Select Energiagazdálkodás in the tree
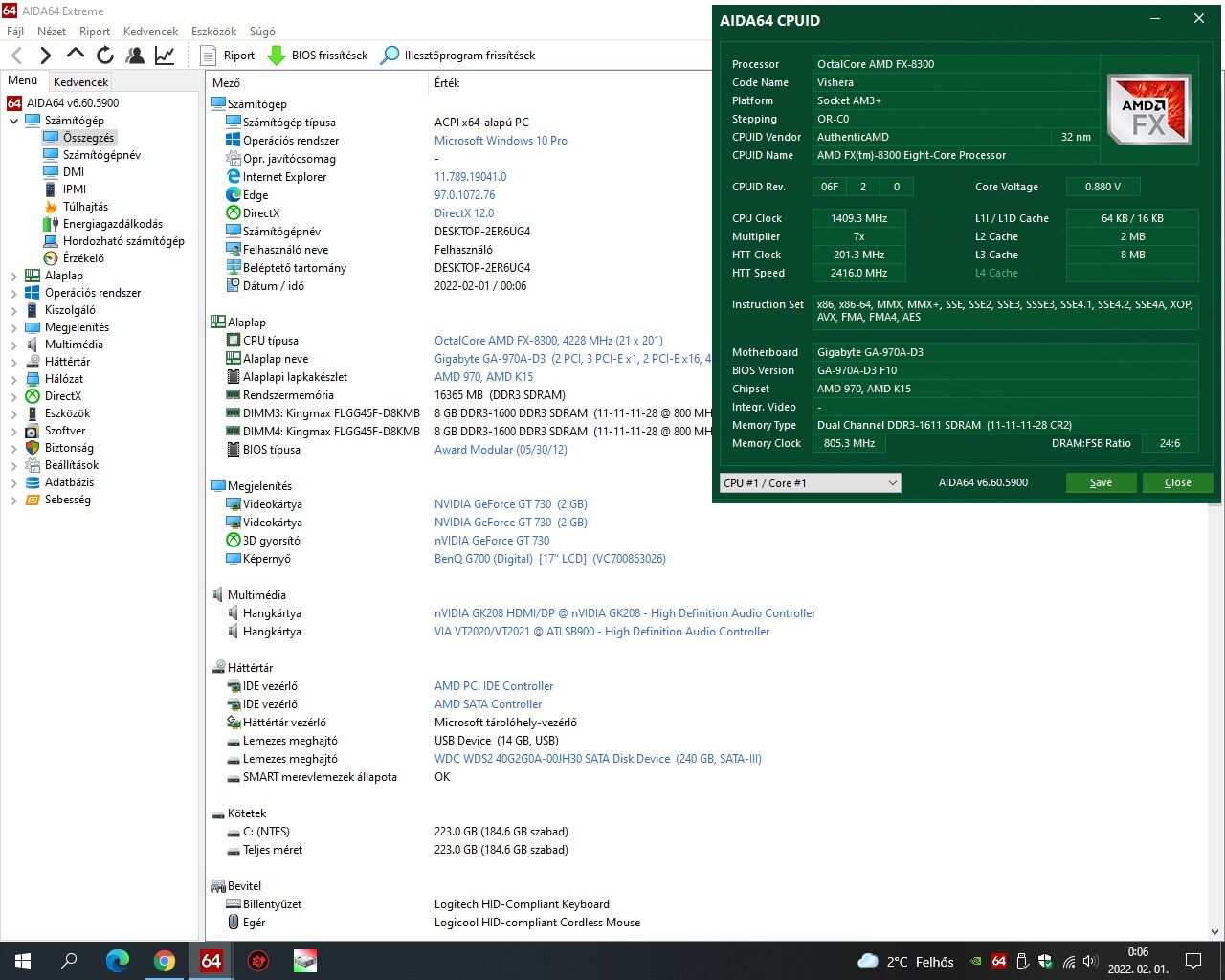Screen dimensions: 1225x980 (x=113, y=224)
